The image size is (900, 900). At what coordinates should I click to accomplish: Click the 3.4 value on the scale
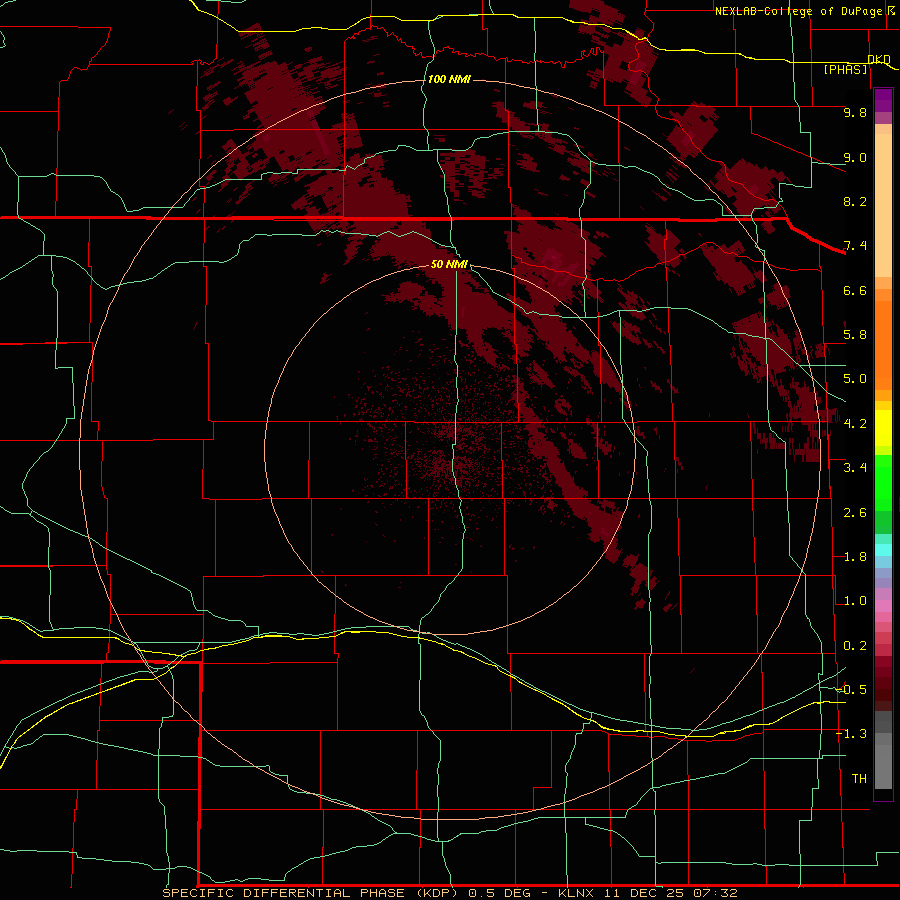coord(855,468)
